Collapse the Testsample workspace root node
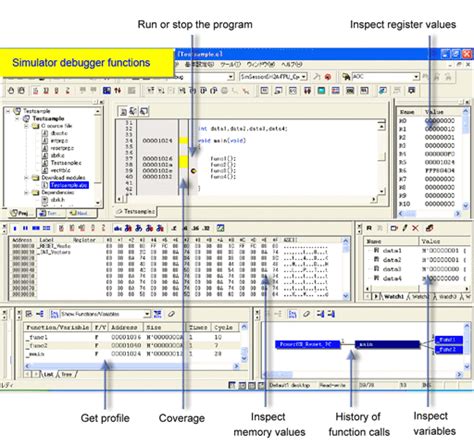 click(x=8, y=111)
